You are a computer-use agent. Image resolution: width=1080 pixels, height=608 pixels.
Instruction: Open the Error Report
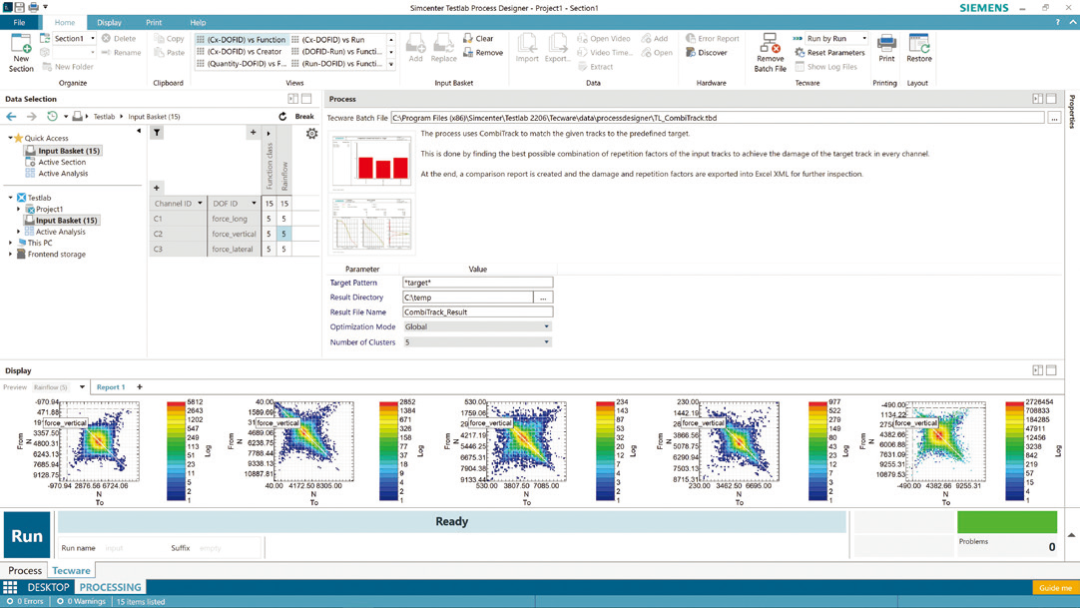click(712, 39)
